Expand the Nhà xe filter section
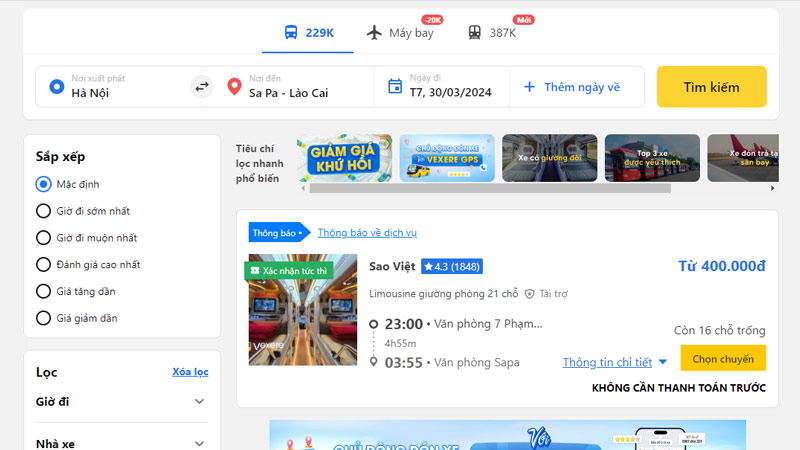Image resolution: width=800 pixels, height=450 pixels. 199,443
